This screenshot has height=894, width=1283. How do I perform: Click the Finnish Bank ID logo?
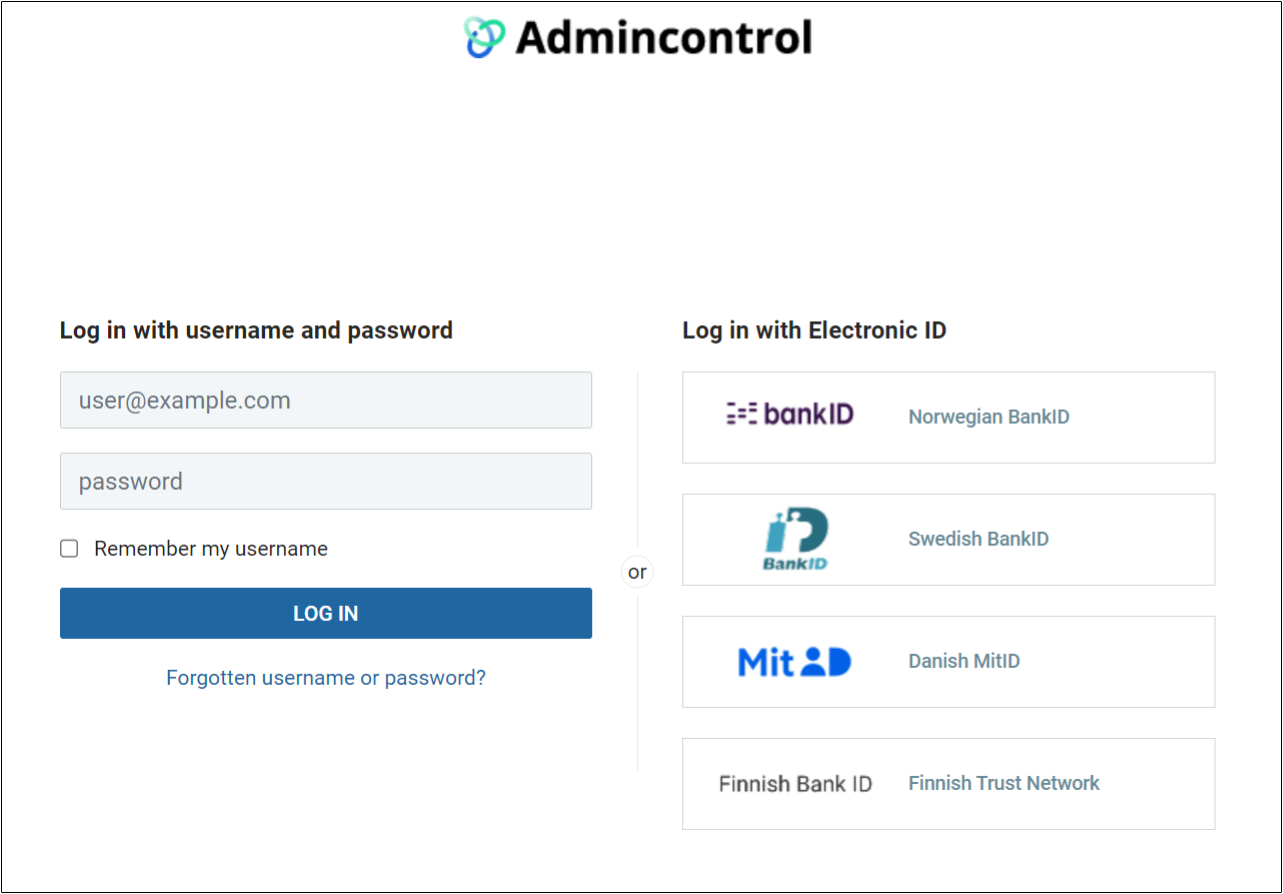pos(795,783)
